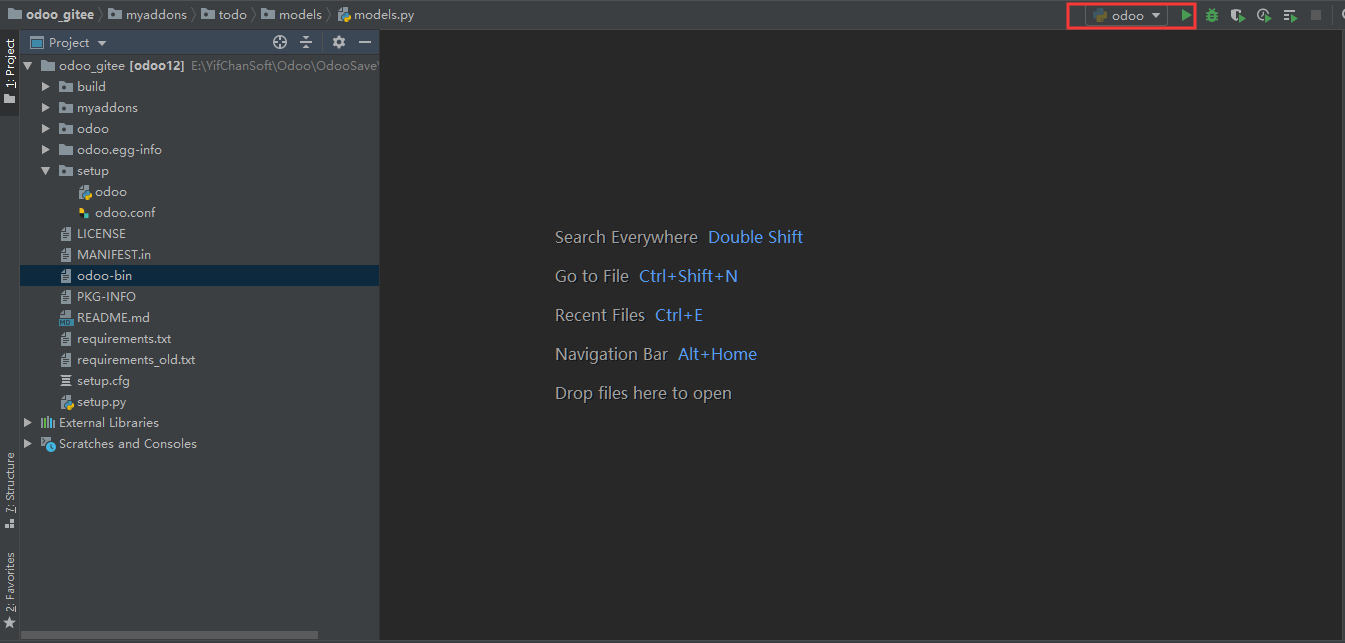Expand the myaddons folder arrow
This screenshot has height=643, width=1345.
[x=46, y=108]
